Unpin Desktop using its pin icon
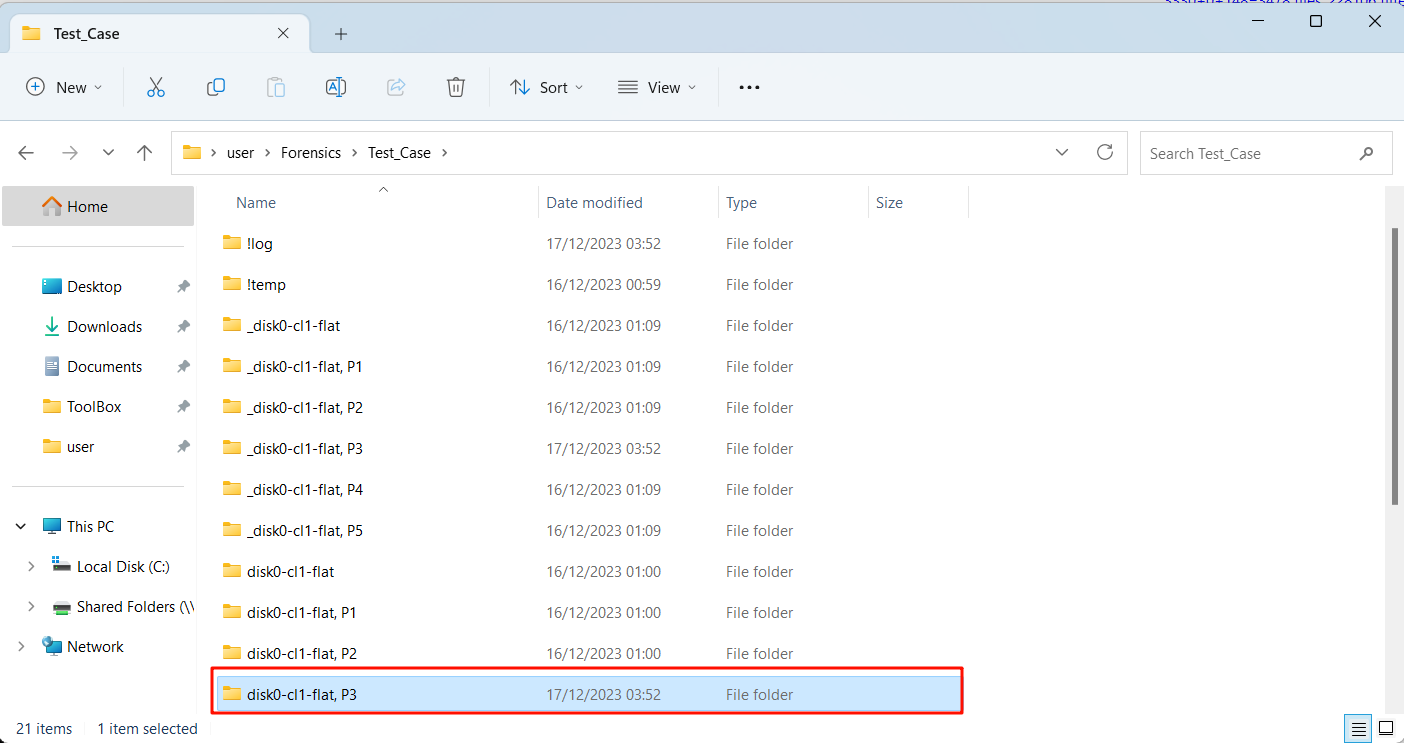The image size is (1404, 743). point(183,287)
